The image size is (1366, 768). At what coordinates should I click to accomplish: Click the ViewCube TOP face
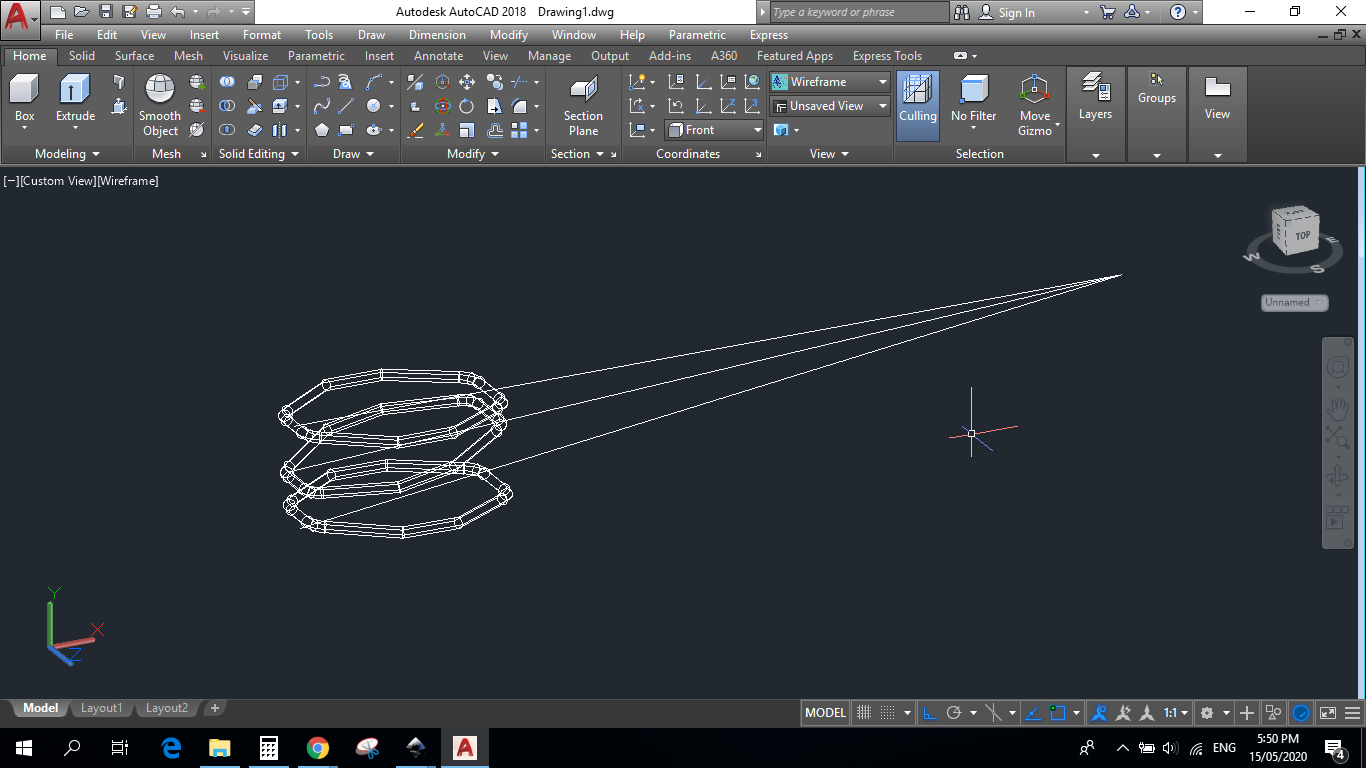[x=1302, y=236]
